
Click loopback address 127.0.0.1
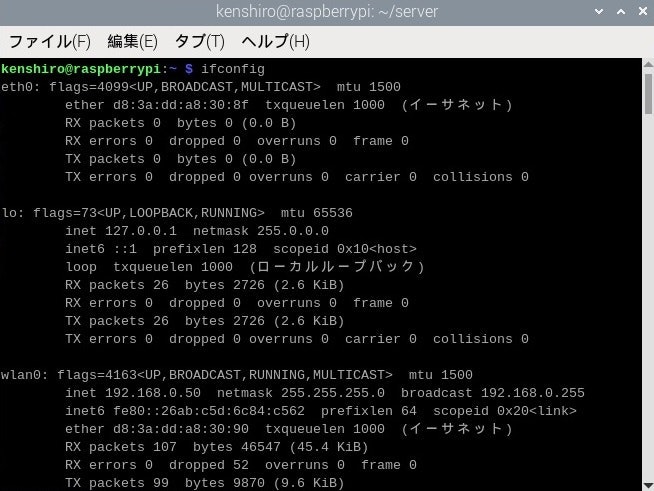[141, 231]
